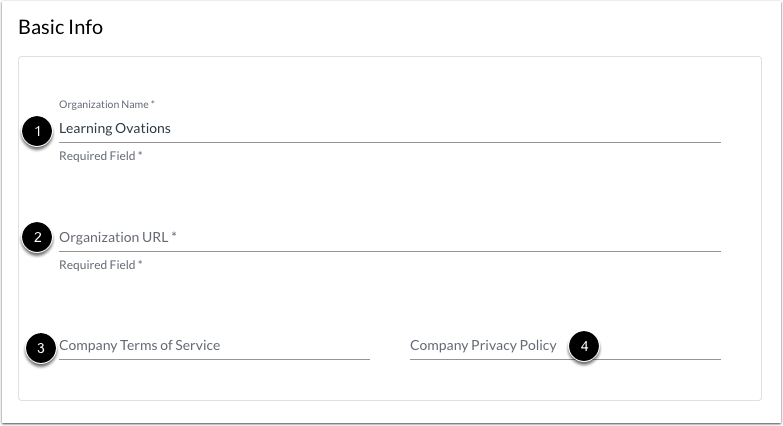Click the Learning Ovations text value
Viewport: 783px width, 426px height.
115,128
